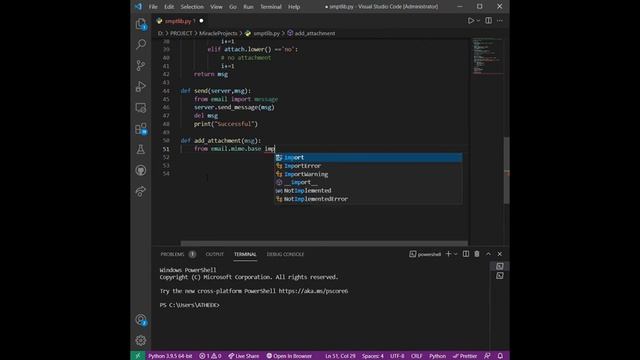Select Python 3.9.5 64-bit interpreter
Screen dimensions: 640x360
170,356
